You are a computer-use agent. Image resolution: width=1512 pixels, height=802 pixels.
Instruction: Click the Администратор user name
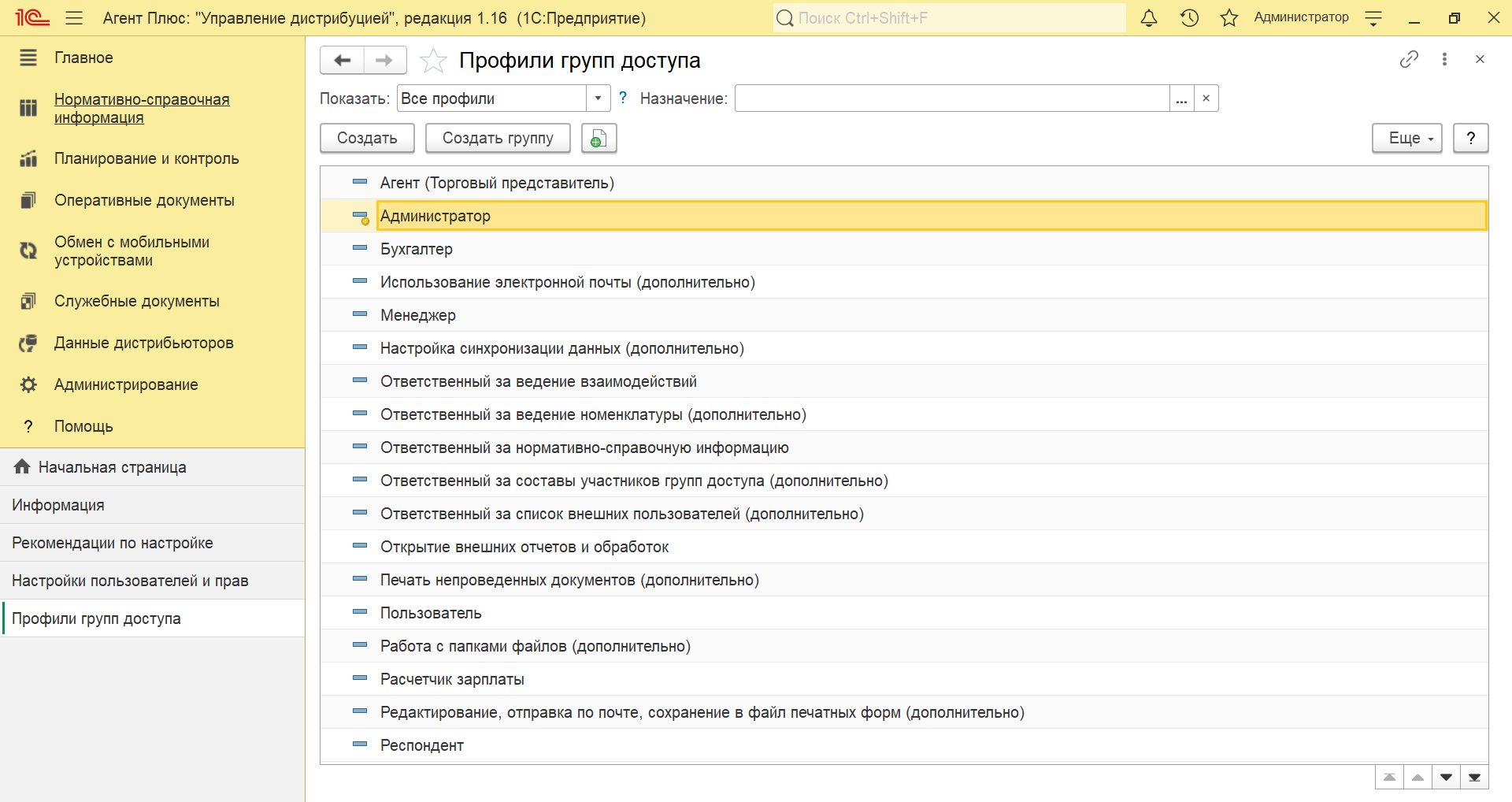pos(1301,17)
